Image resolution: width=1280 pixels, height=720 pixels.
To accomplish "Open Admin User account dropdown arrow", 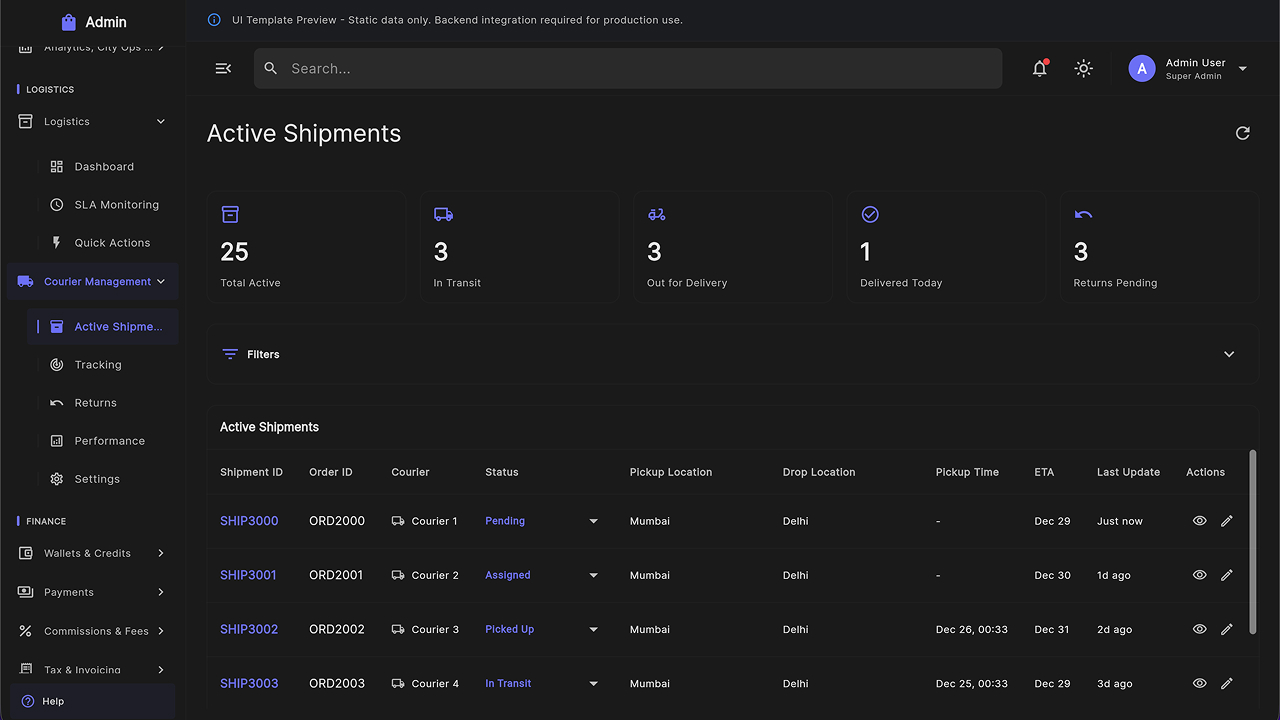I will point(1243,69).
